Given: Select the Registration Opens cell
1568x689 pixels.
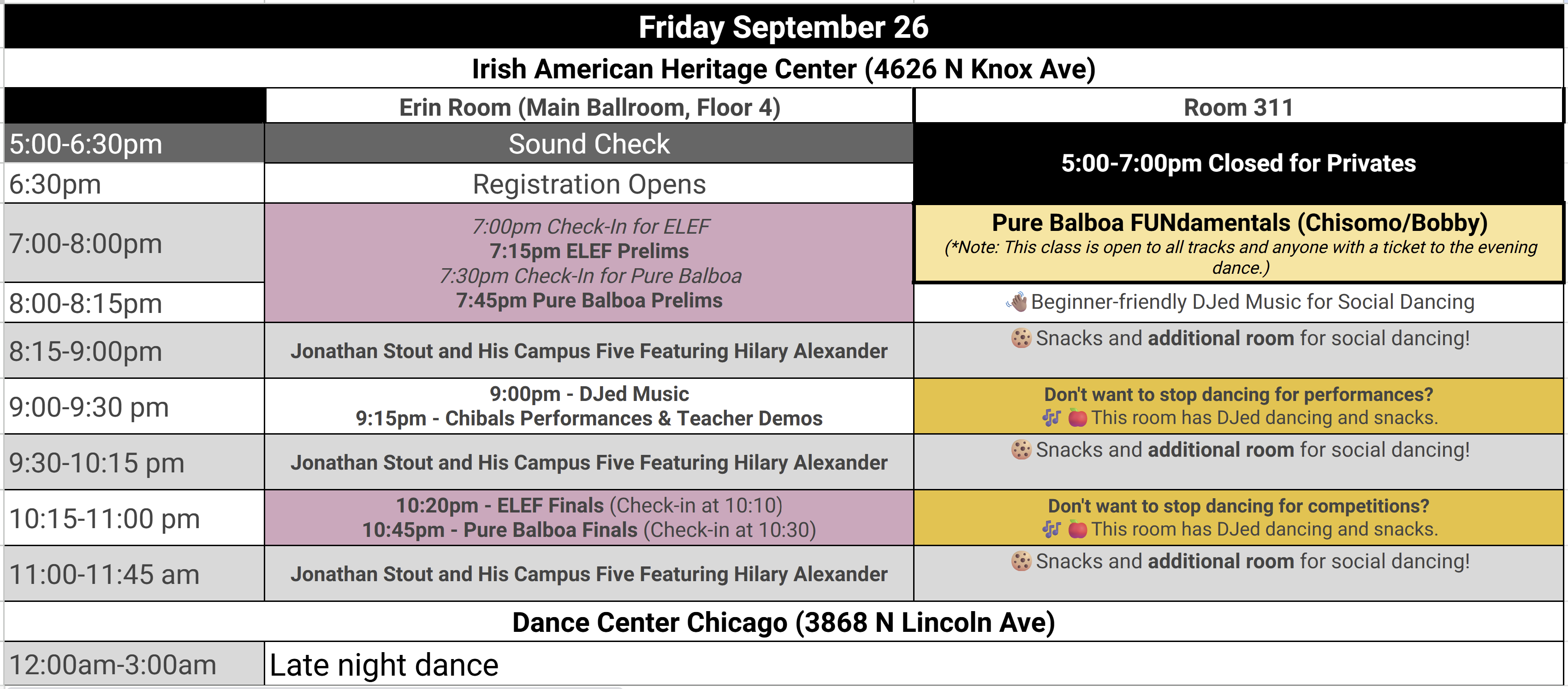Looking at the screenshot, I should click(x=589, y=183).
